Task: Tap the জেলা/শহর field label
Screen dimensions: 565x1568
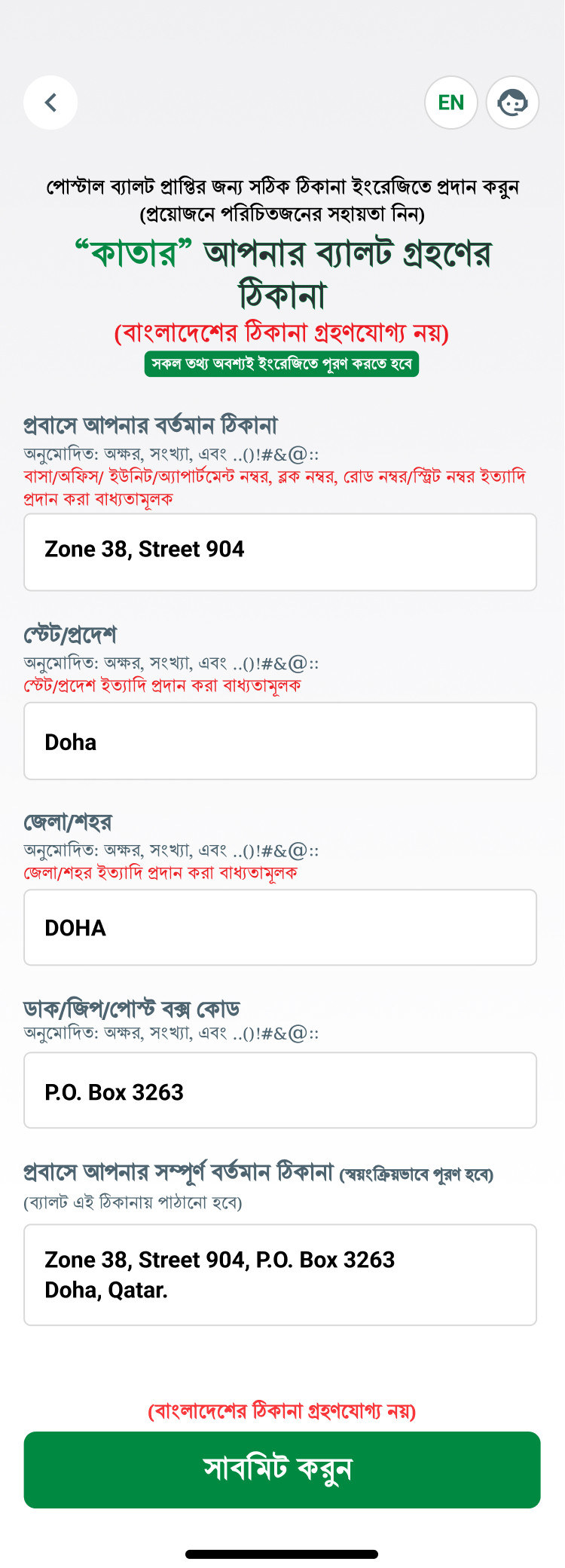Action: click(68, 822)
